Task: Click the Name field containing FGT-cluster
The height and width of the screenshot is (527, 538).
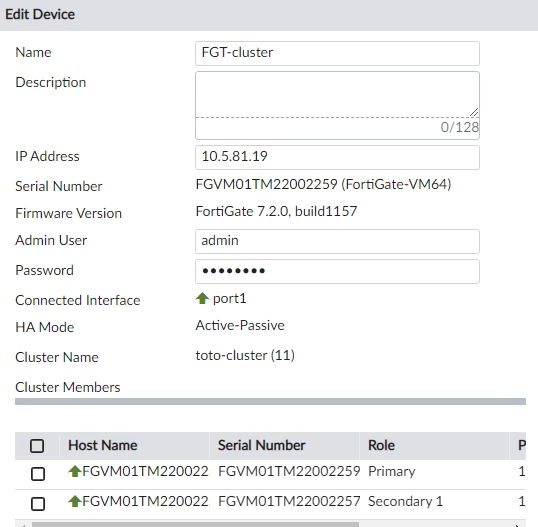Action: pyautogui.click(x=337, y=54)
